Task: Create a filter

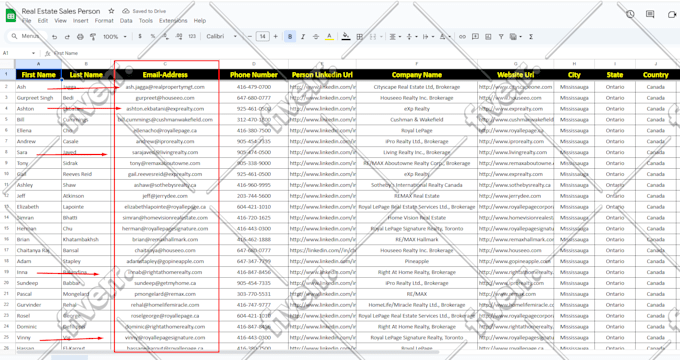Action: (501, 37)
